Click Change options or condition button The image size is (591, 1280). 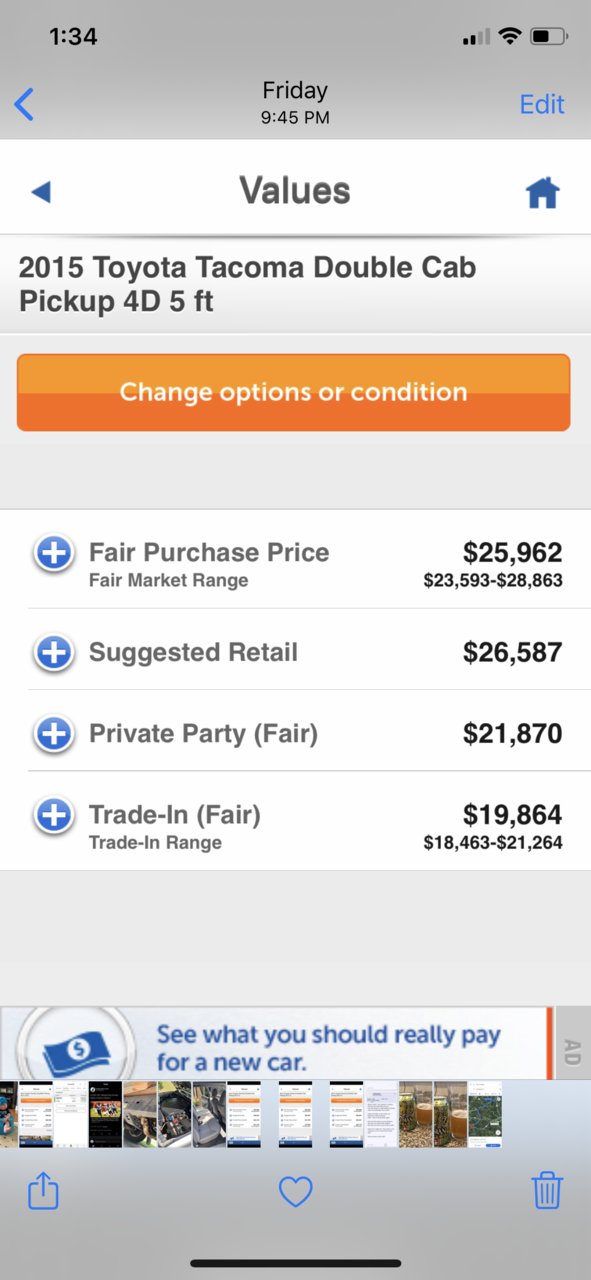click(x=293, y=392)
